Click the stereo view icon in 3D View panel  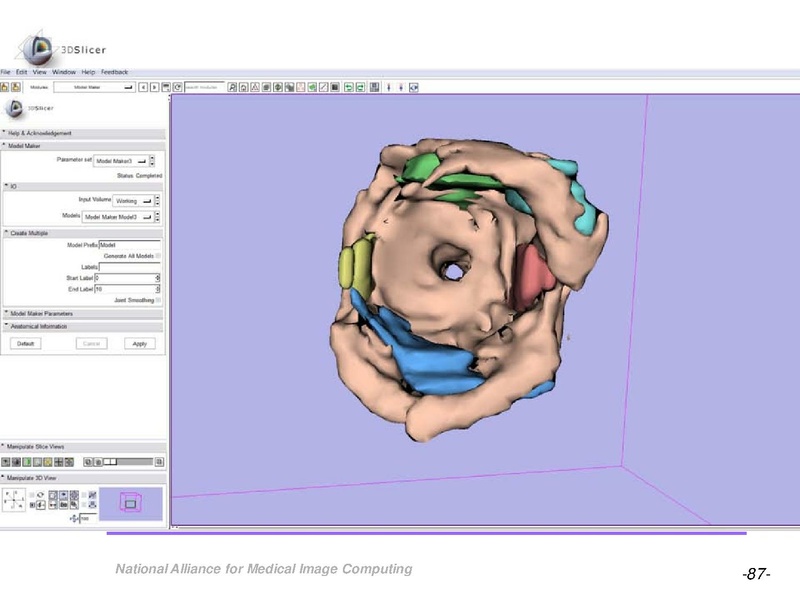53,505
